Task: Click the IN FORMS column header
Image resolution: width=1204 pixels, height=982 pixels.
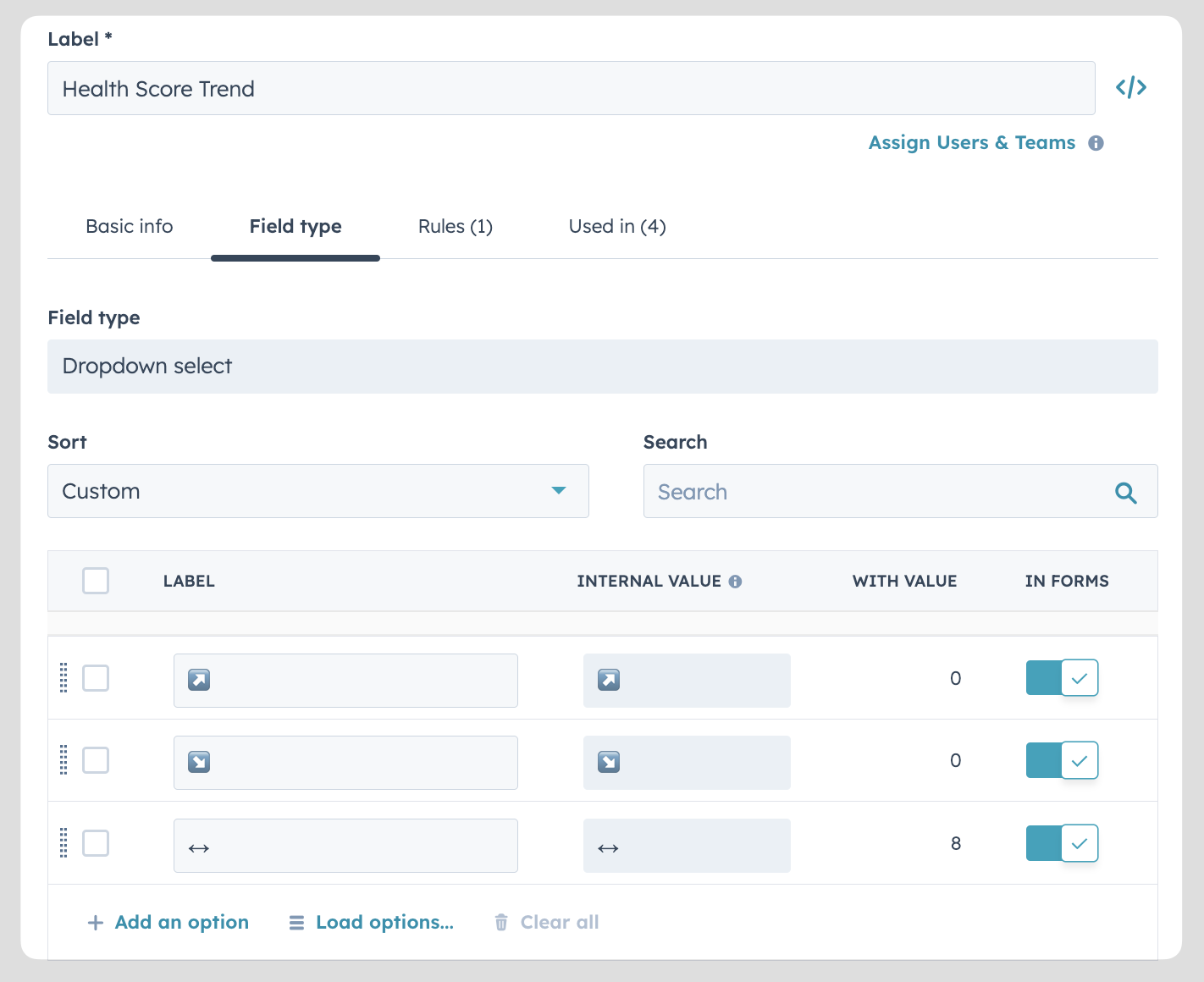Action: tap(1067, 582)
